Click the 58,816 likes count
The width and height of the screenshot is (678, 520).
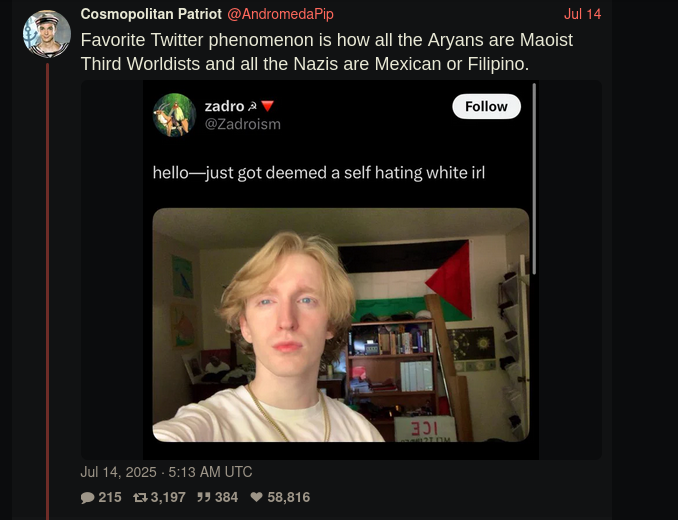pyautogui.click(x=288, y=497)
